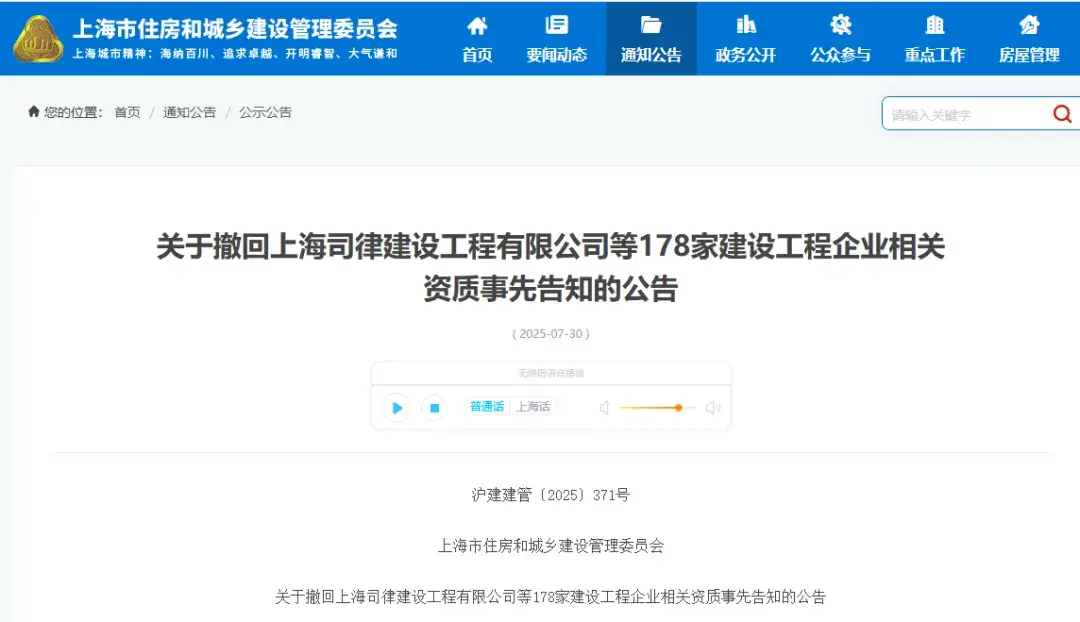This screenshot has width=1080, height=622.
Task: Click the low volume speaker icon
Action: [x=604, y=408]
